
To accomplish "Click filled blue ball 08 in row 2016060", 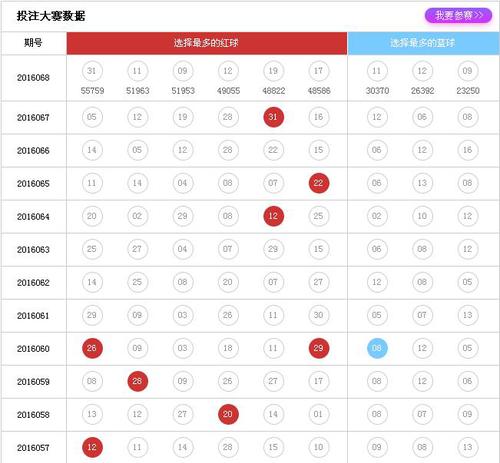I will pos(377,348).
